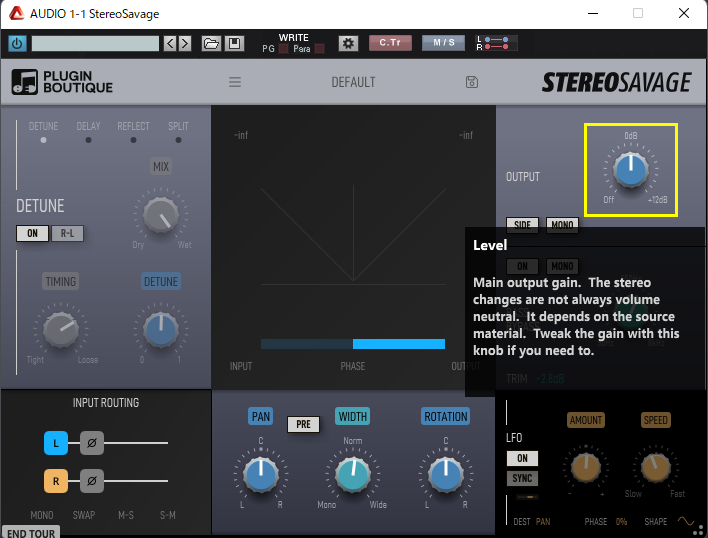The height and width of the screenshot is (538, 708).
Task: Click the WIDTH label button
Action: click(353, 416)
